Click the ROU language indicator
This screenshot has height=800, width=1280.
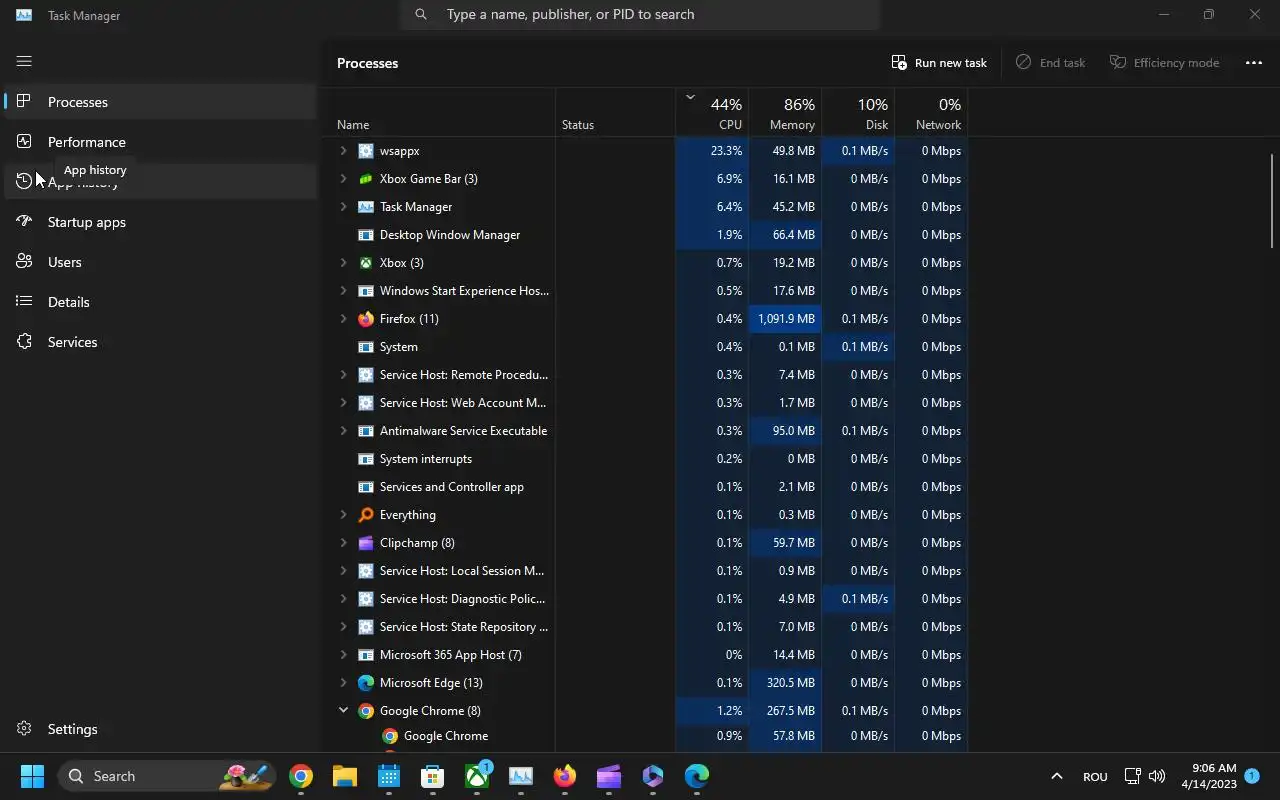[1095, 777]
